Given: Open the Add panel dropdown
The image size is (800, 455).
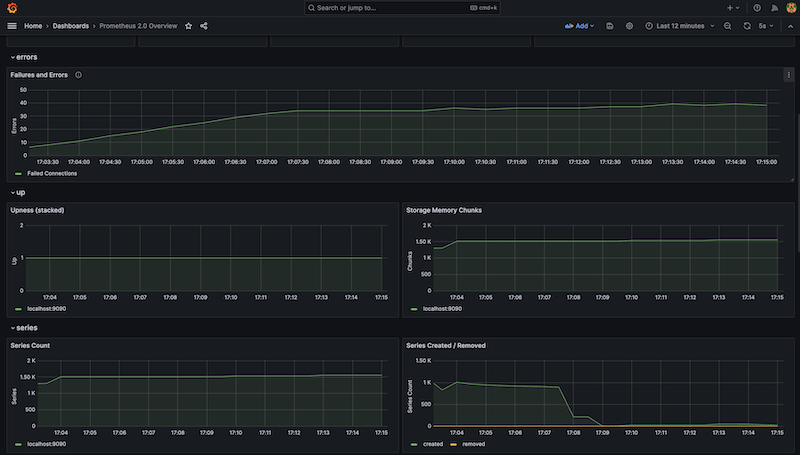Looking at the screenshot, I should [x=579, y=26].
